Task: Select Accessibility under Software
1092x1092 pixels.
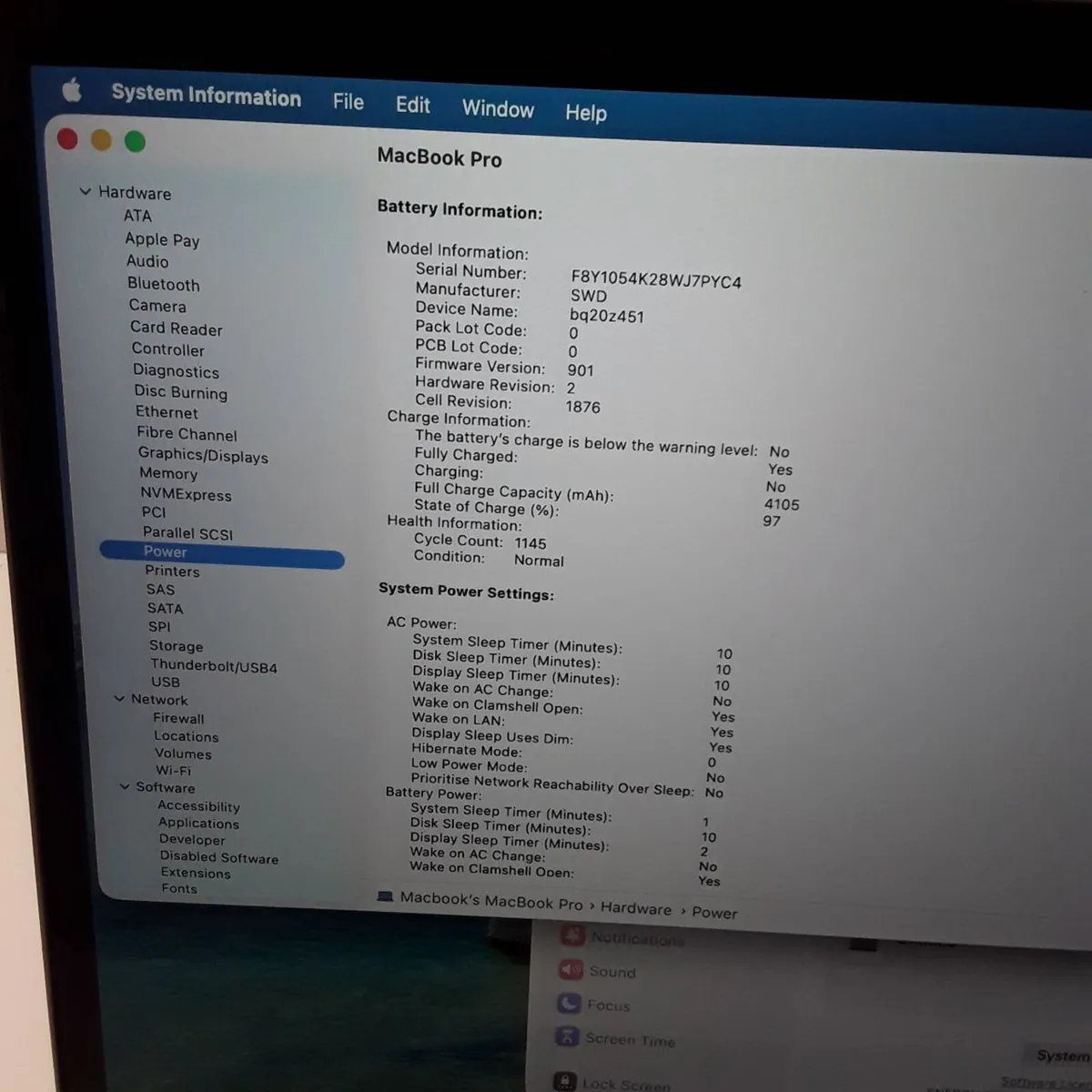Action: (x=198, y=806)
